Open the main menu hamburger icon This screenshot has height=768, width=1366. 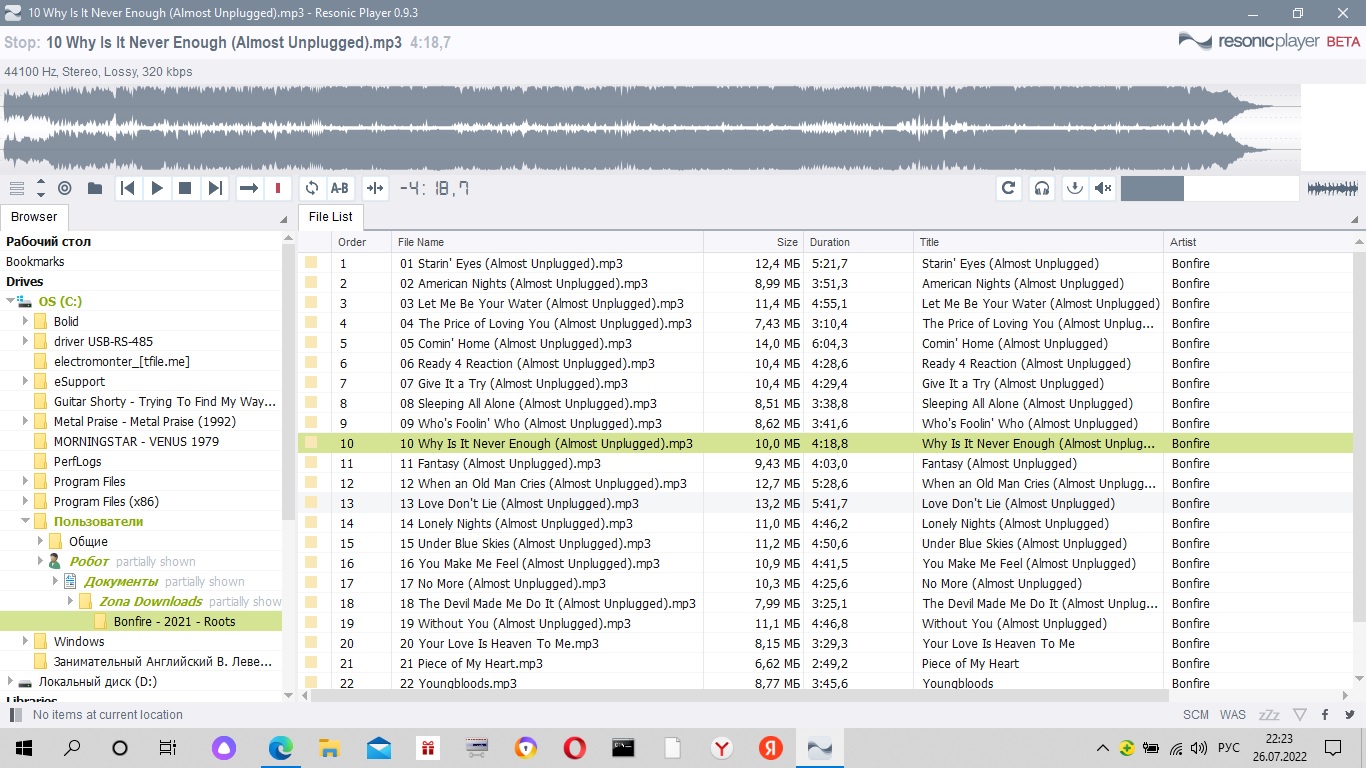[x=16, y=188]
